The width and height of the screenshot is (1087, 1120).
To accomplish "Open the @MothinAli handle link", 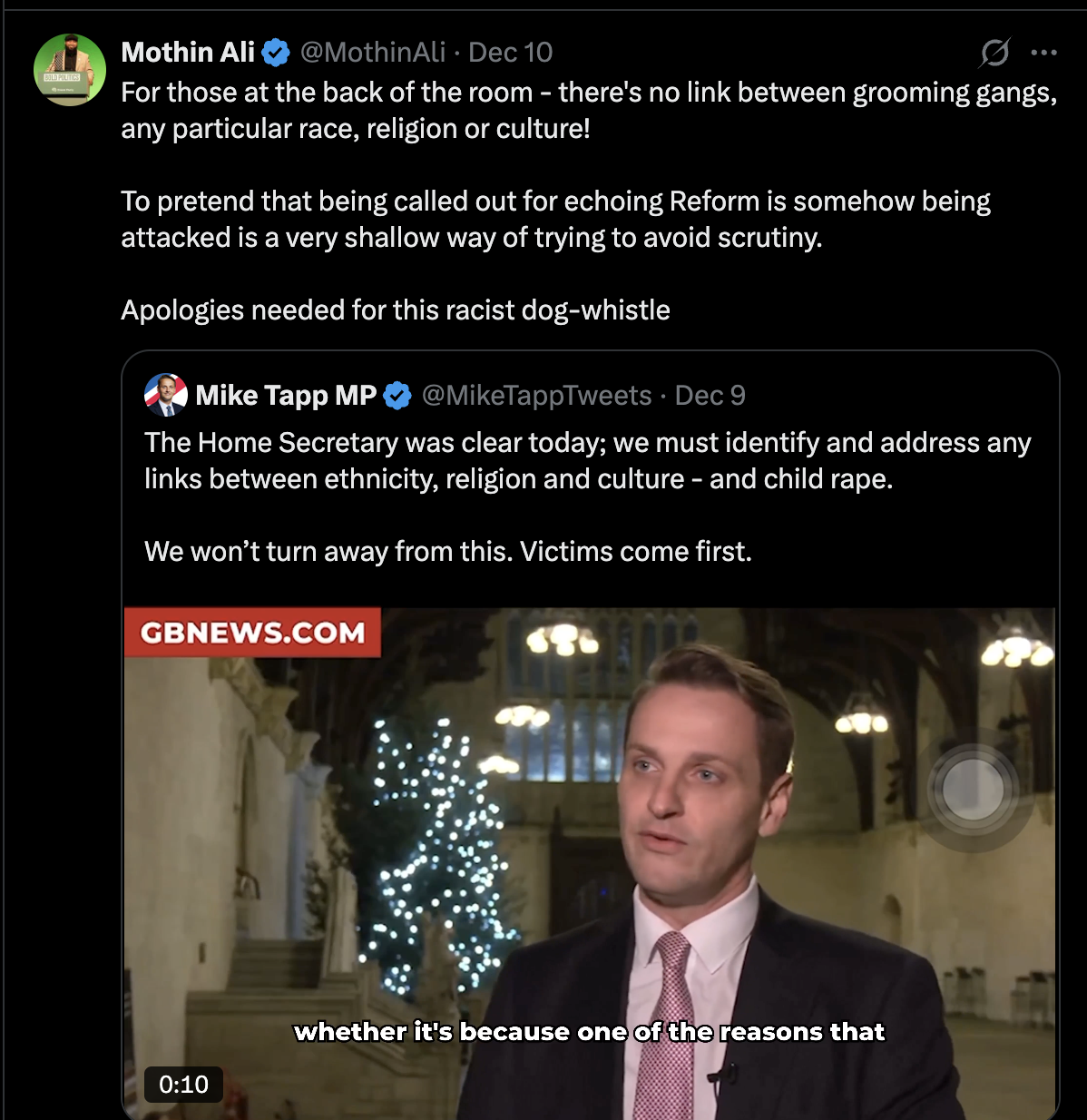I will [372, 53].
